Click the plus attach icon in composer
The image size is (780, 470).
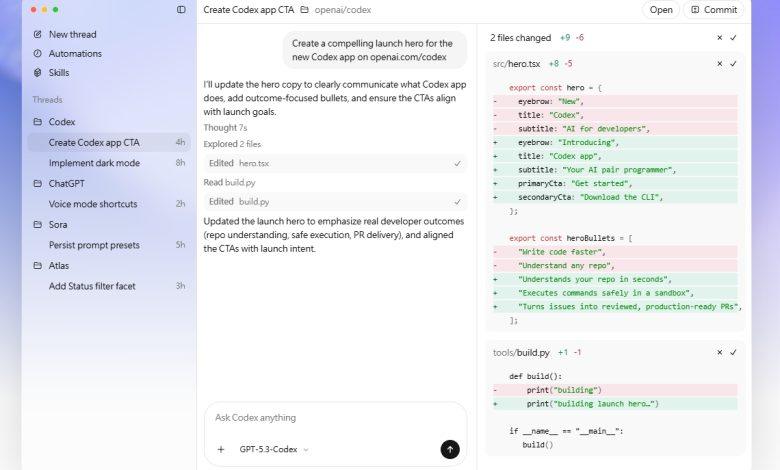[x=221, y=449]
